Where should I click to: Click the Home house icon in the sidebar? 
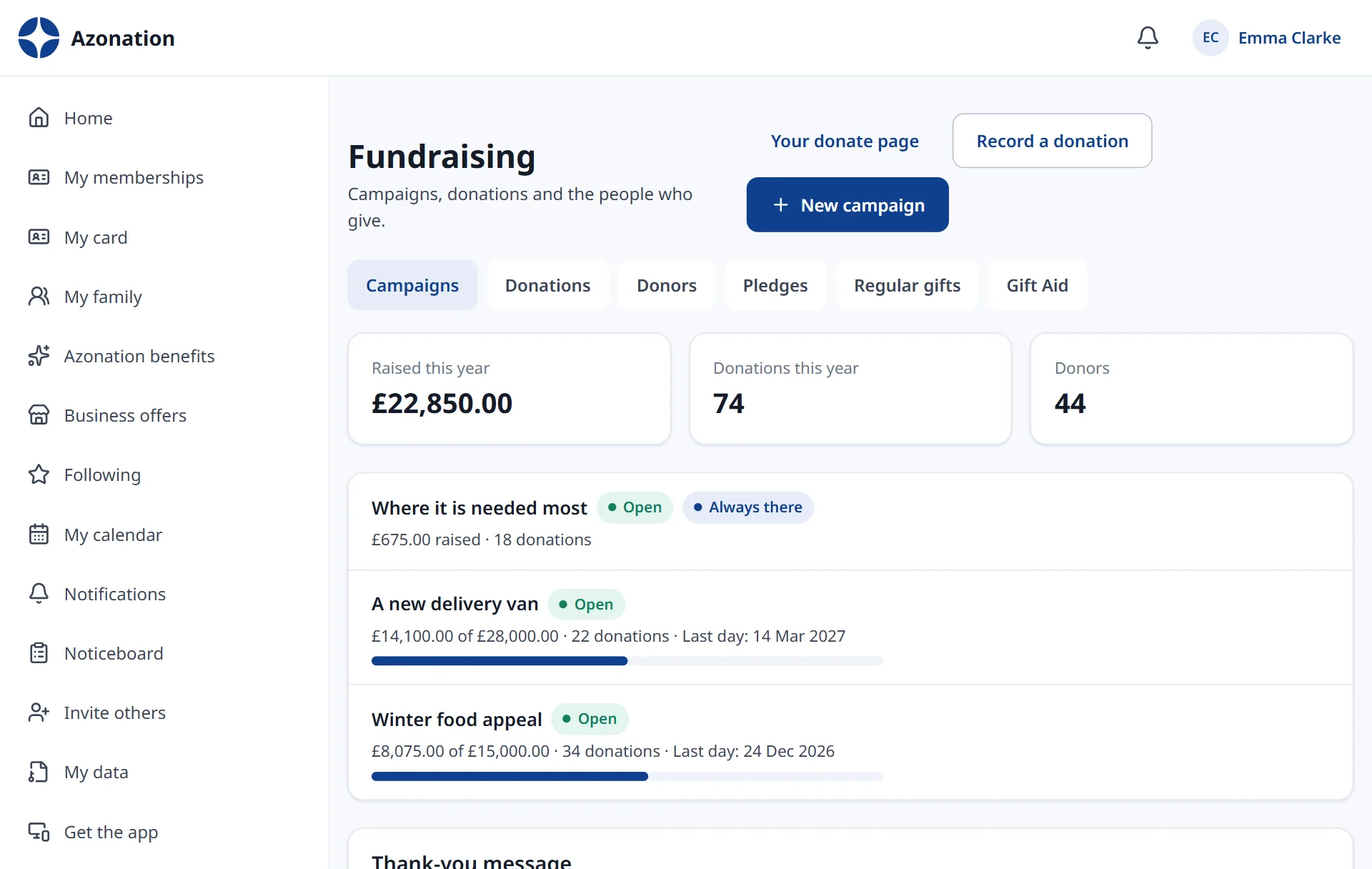(39, 118)
